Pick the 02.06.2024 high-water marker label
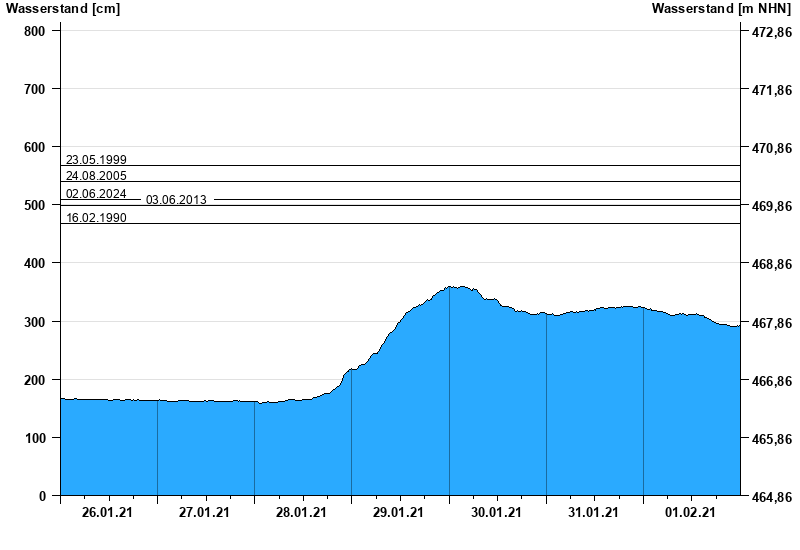The height and width of the screenshot is (550, 800). (96, 194)
